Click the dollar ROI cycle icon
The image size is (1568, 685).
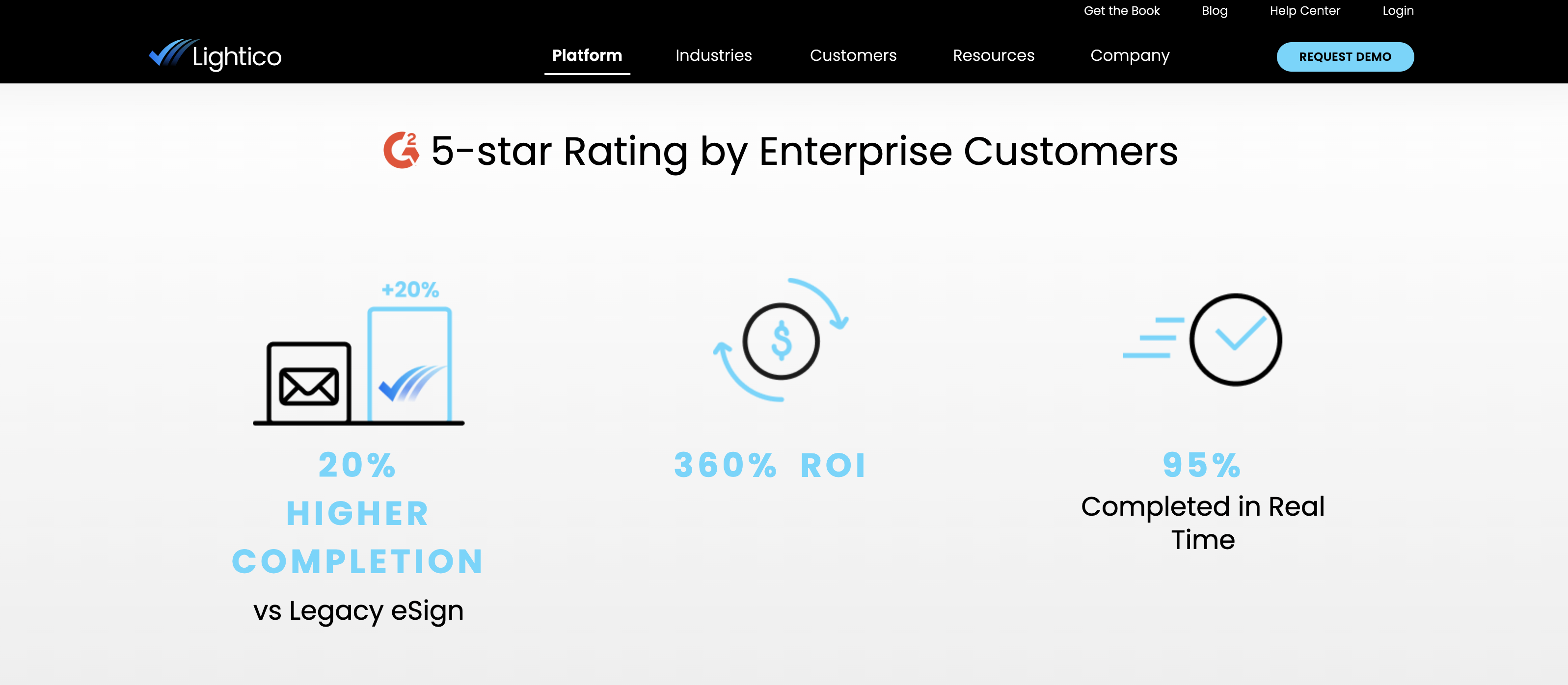(781, 341)
